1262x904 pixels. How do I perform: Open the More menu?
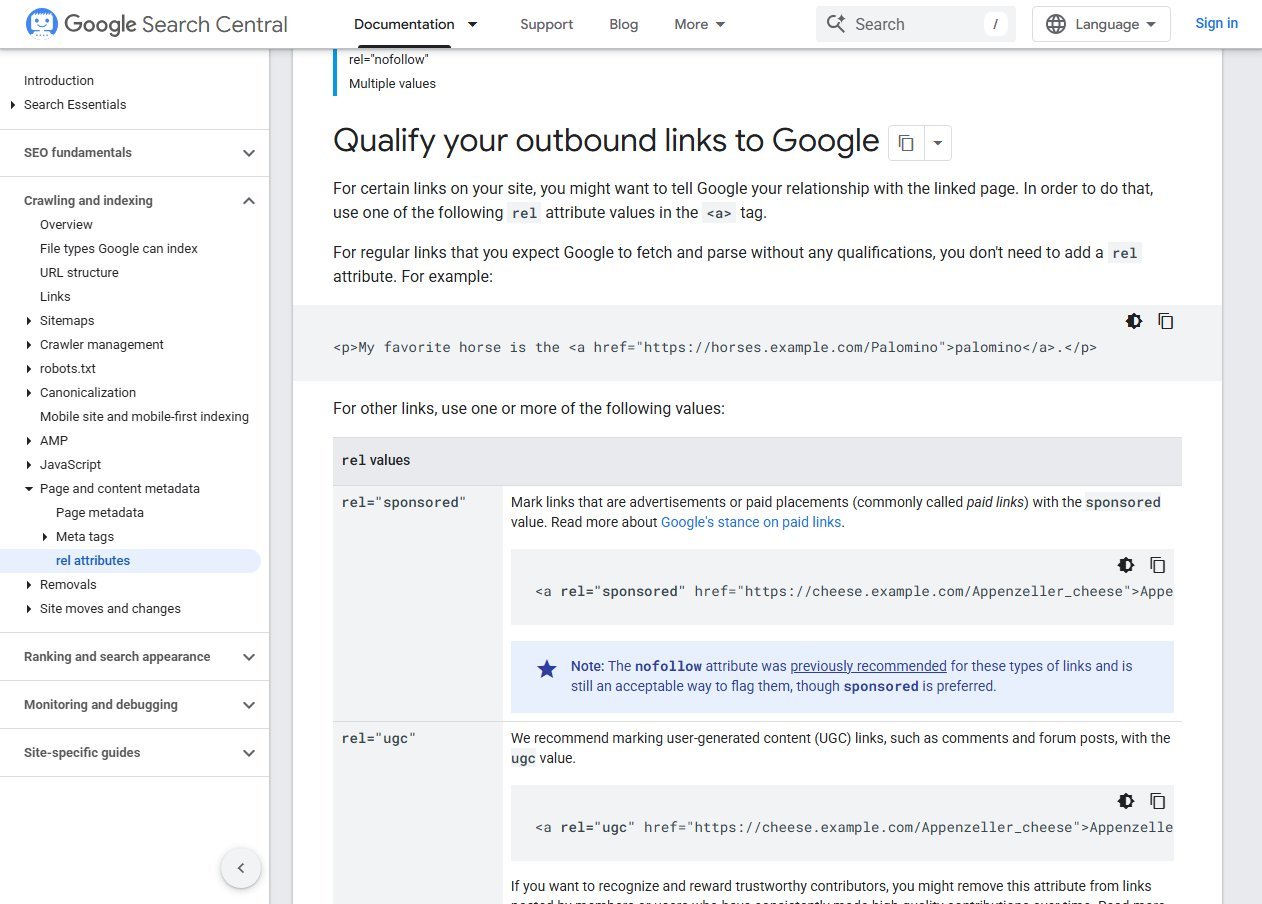700,24
